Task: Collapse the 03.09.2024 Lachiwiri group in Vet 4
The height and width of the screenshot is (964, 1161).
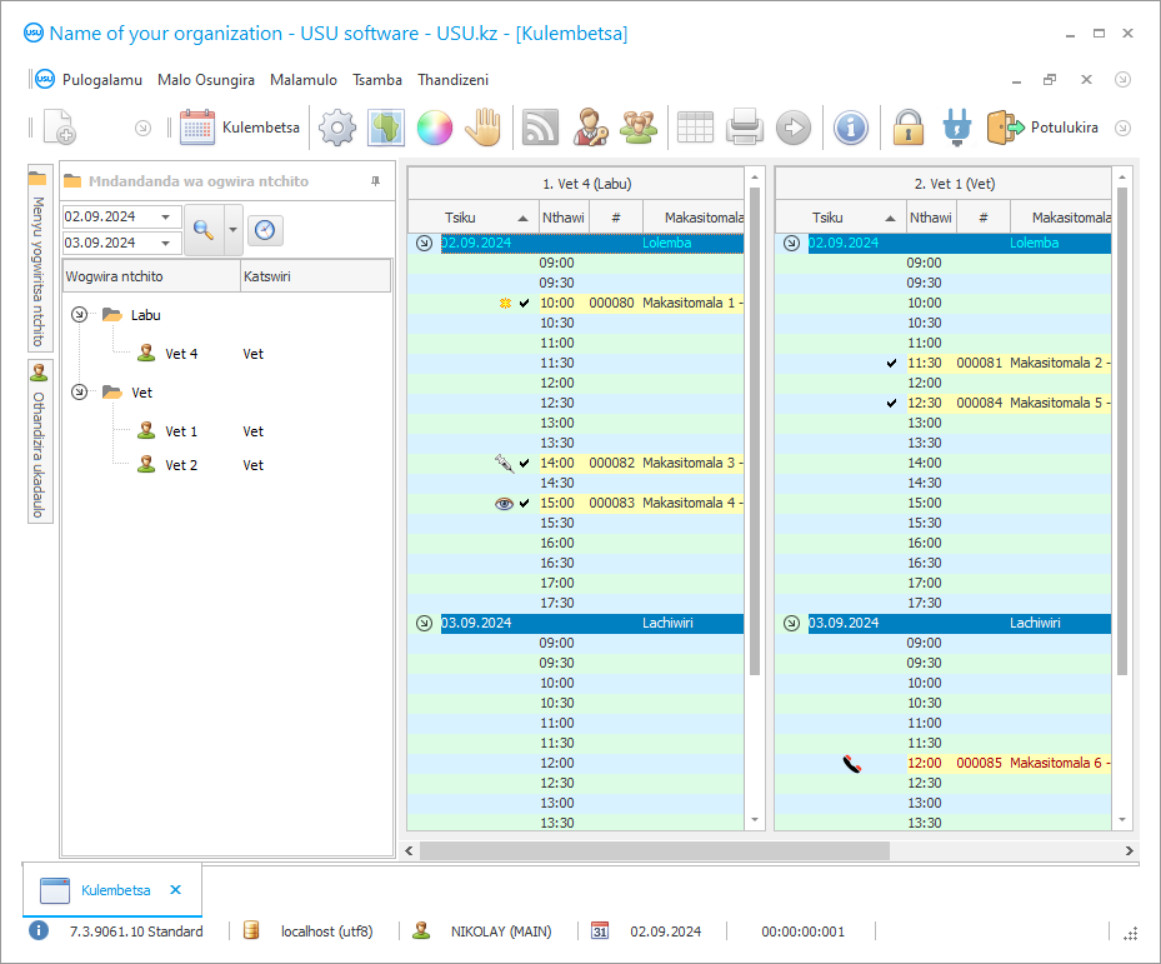Action: pos(424,623)
